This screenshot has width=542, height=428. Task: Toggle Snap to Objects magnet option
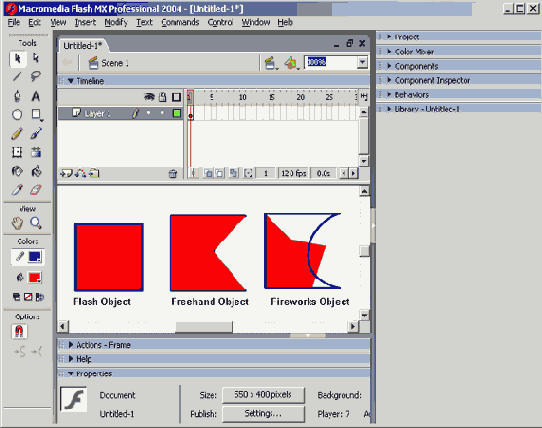[19, 331]
